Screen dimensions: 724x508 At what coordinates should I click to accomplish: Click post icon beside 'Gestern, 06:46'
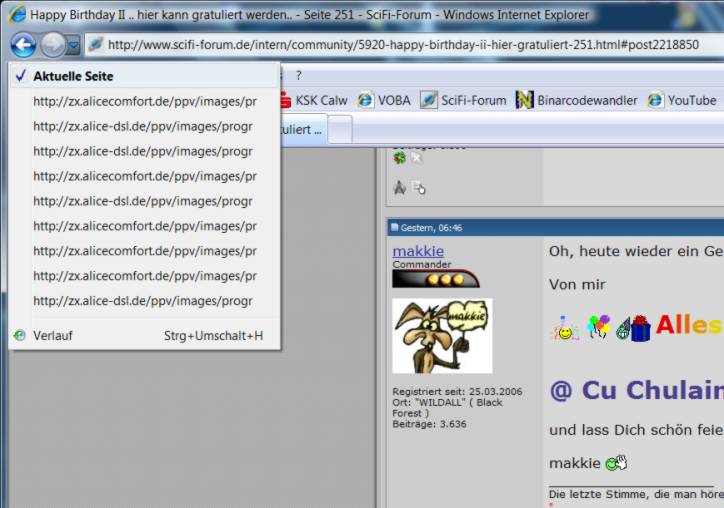click(x=395, y=228)
